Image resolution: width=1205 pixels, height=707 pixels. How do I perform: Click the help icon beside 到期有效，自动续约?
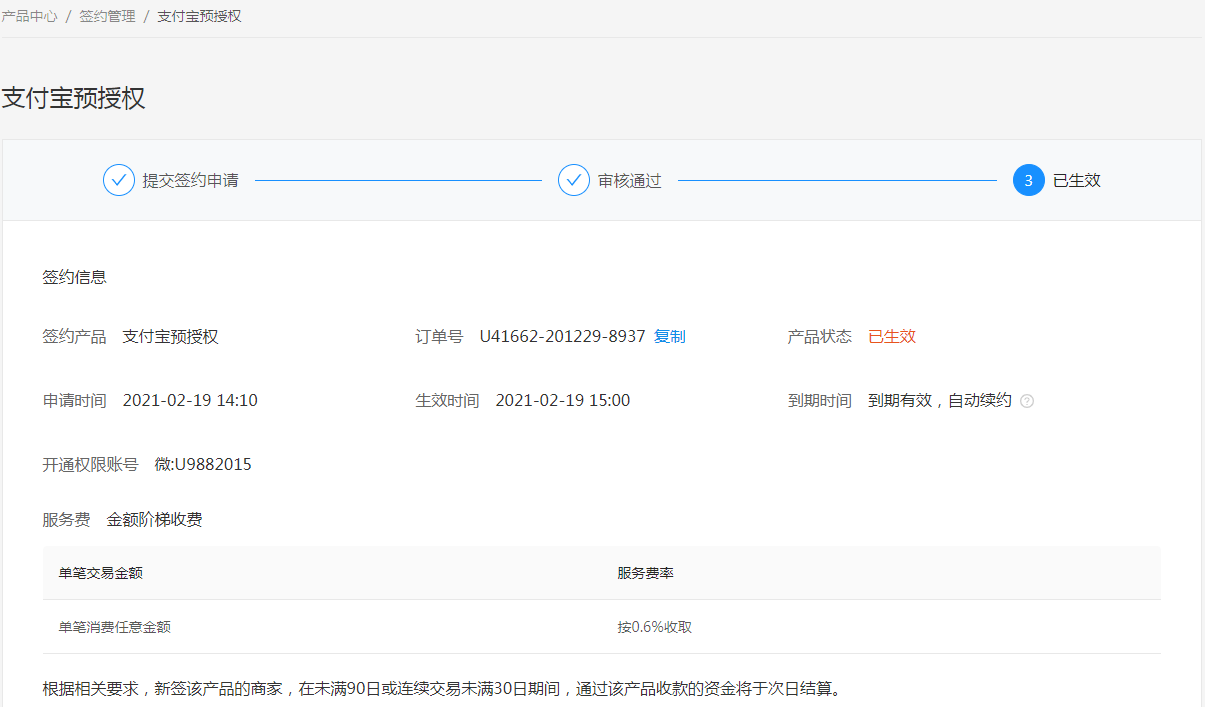click(x=1027, y=401)
